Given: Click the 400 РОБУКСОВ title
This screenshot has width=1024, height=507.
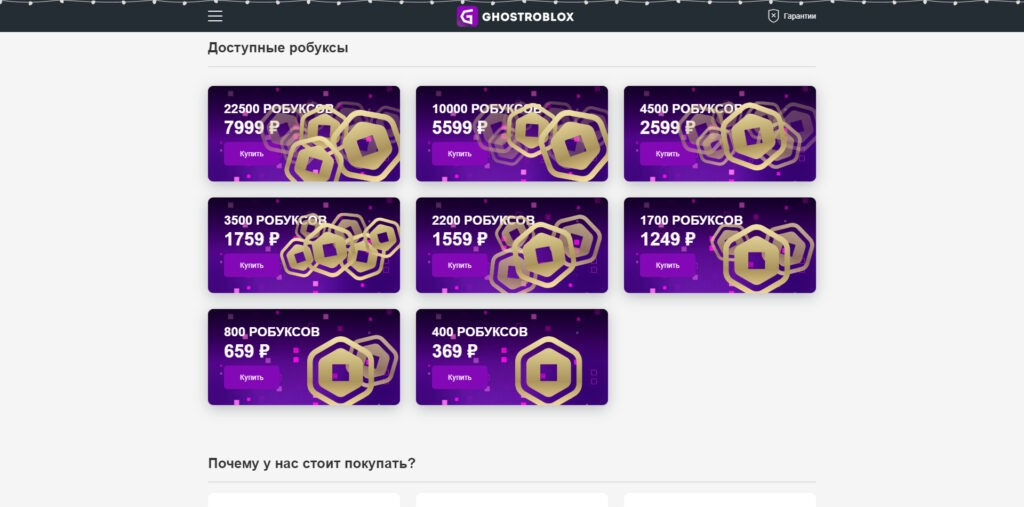Looking at the screenshot, I should pos(479,332).
